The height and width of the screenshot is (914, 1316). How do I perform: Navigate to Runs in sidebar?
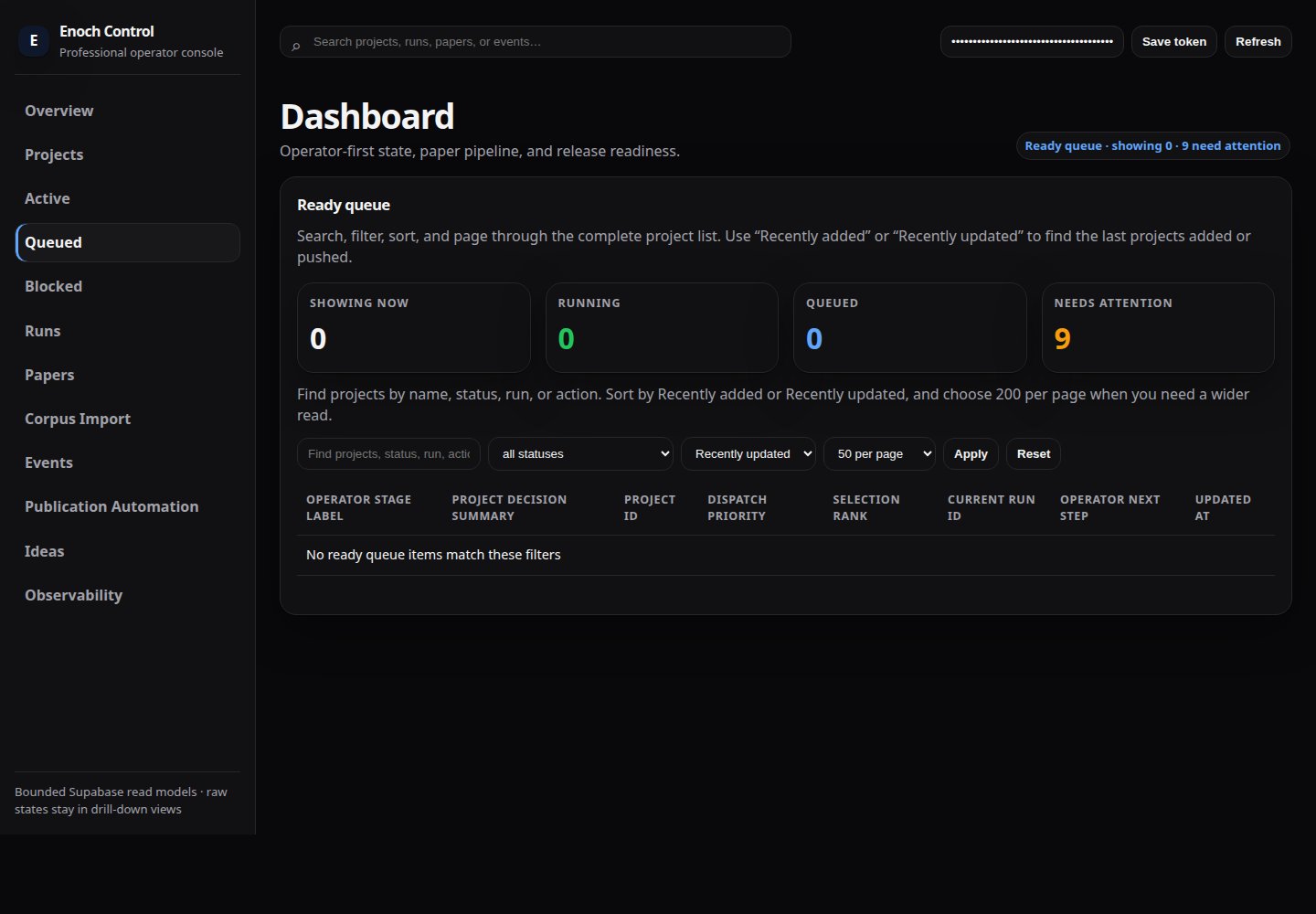[x=128, y=331]
